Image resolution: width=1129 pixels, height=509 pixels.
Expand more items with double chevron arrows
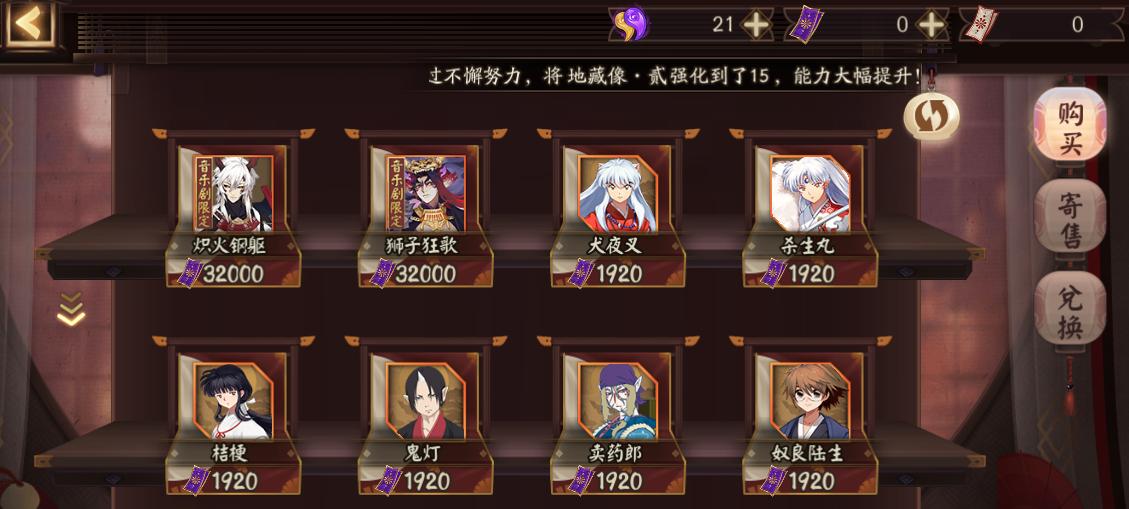click(71, 309)
